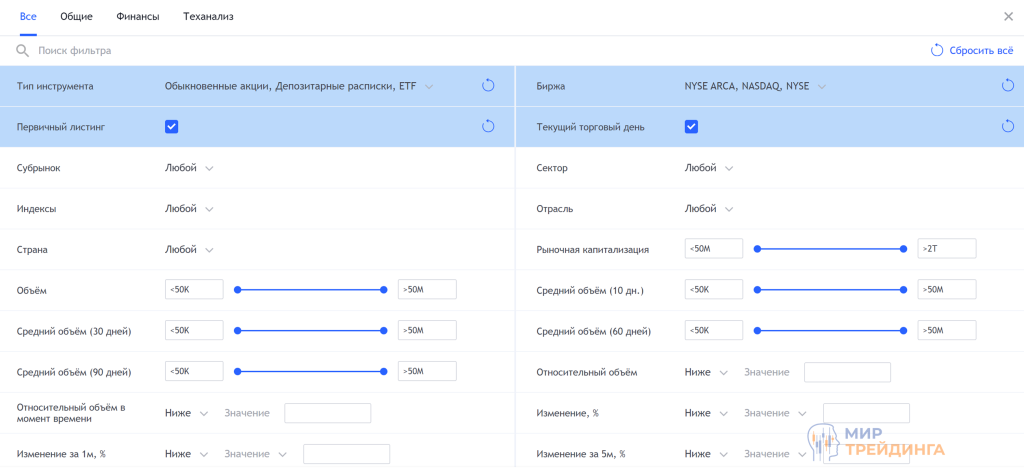Click the Относительный объём value field
The image size is (1024, 473).
(846, 372)
